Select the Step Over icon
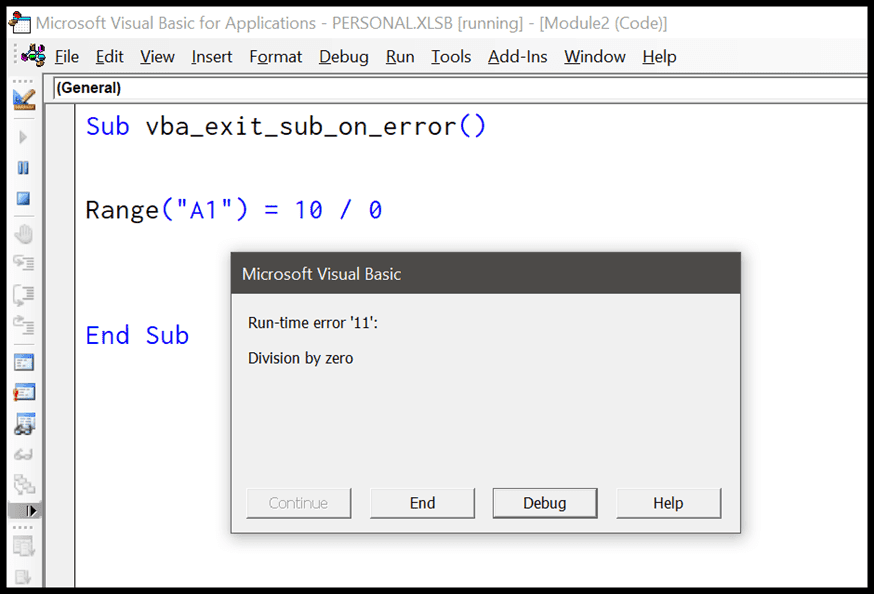The height and width of the screenshot is (594, 874). pyautogui.click(x=22, y=293)
